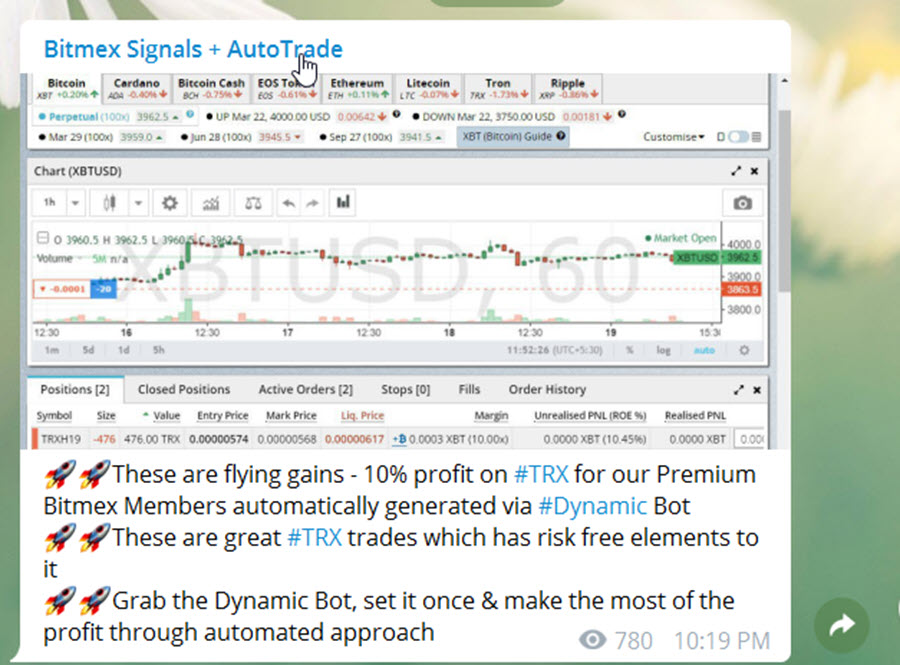Redo the chart action
Screen dimensions: 900x665
pyautogui.click(x=312, y=203)
